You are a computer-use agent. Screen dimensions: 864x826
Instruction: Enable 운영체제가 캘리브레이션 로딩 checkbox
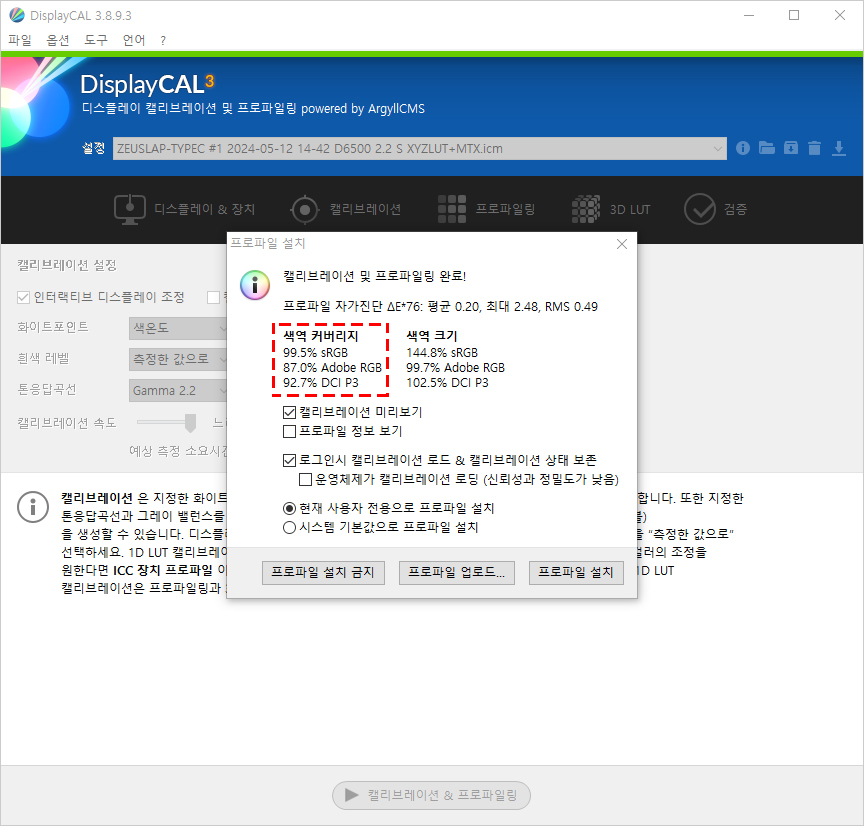(x=305, y=479)
